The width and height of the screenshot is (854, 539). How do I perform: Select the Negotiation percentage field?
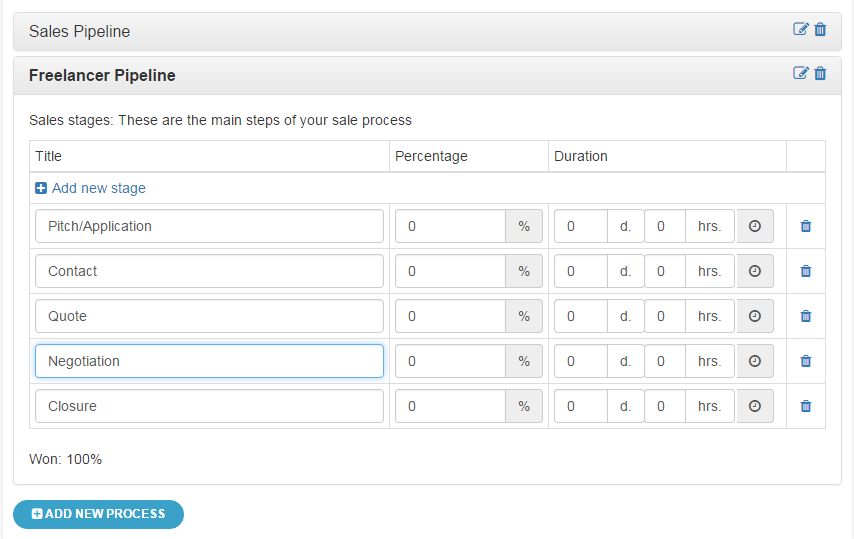point(450,361)
